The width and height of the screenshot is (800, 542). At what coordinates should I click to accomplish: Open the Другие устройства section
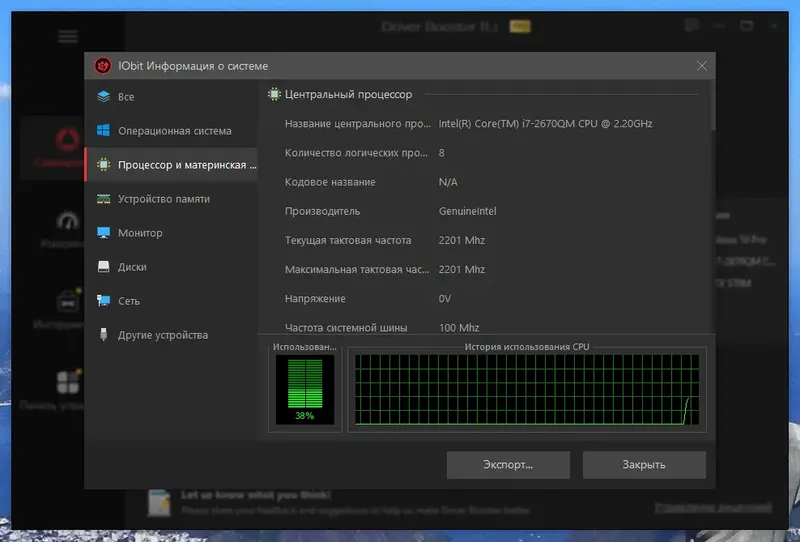coord(171,335)
